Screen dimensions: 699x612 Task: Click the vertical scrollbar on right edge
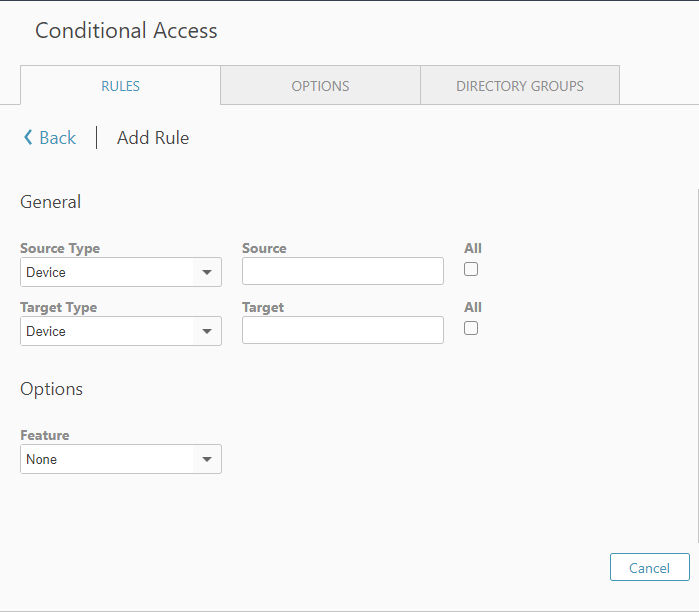697,366
